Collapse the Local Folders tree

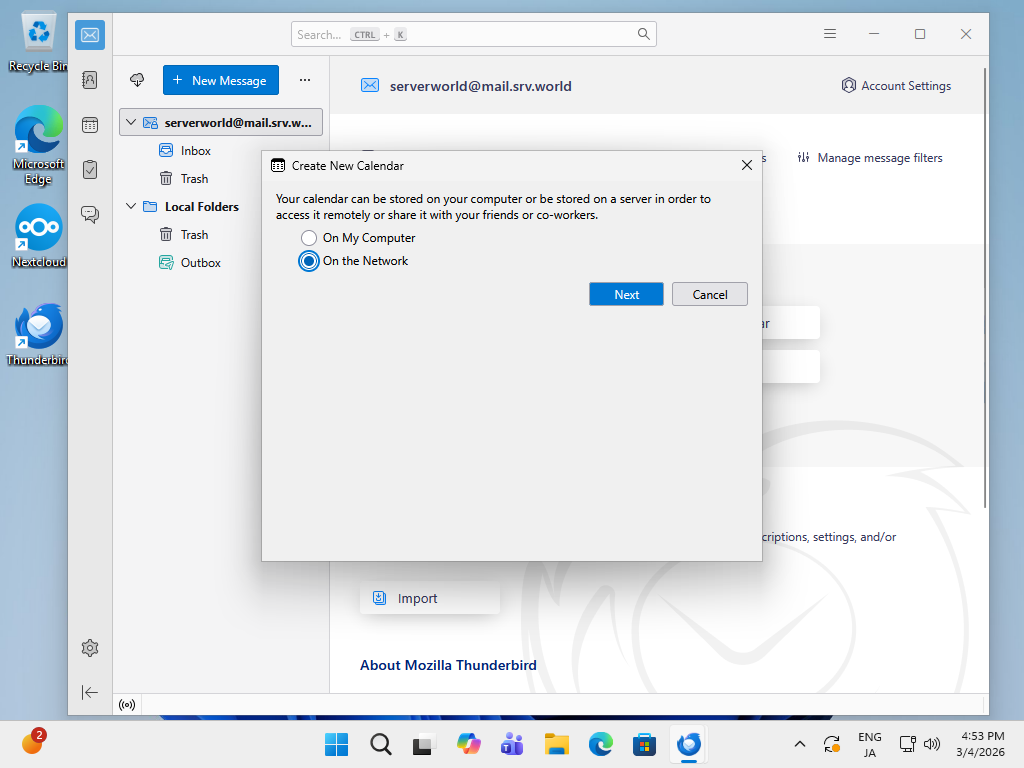point(131,206)
